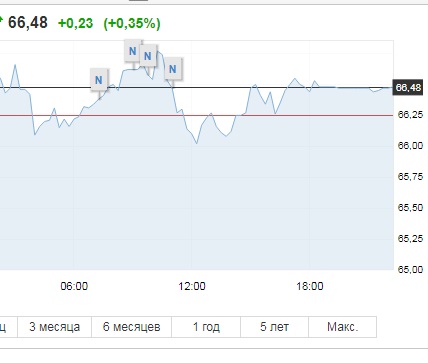Click the (+0,35%) percentage change text

point(132,23)
